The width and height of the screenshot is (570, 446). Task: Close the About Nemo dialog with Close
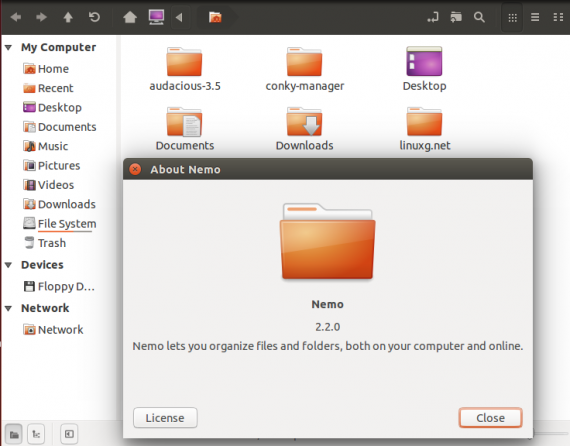coord(490,418)
